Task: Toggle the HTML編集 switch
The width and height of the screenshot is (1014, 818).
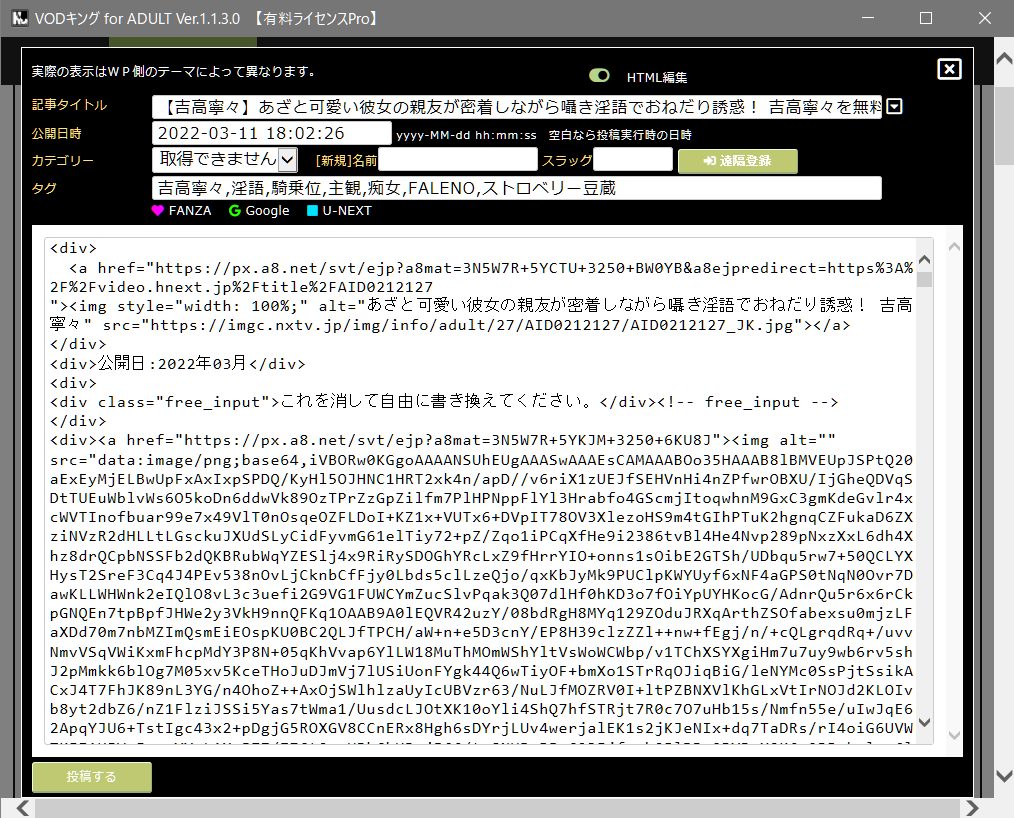Action: (x=599, y=76)
